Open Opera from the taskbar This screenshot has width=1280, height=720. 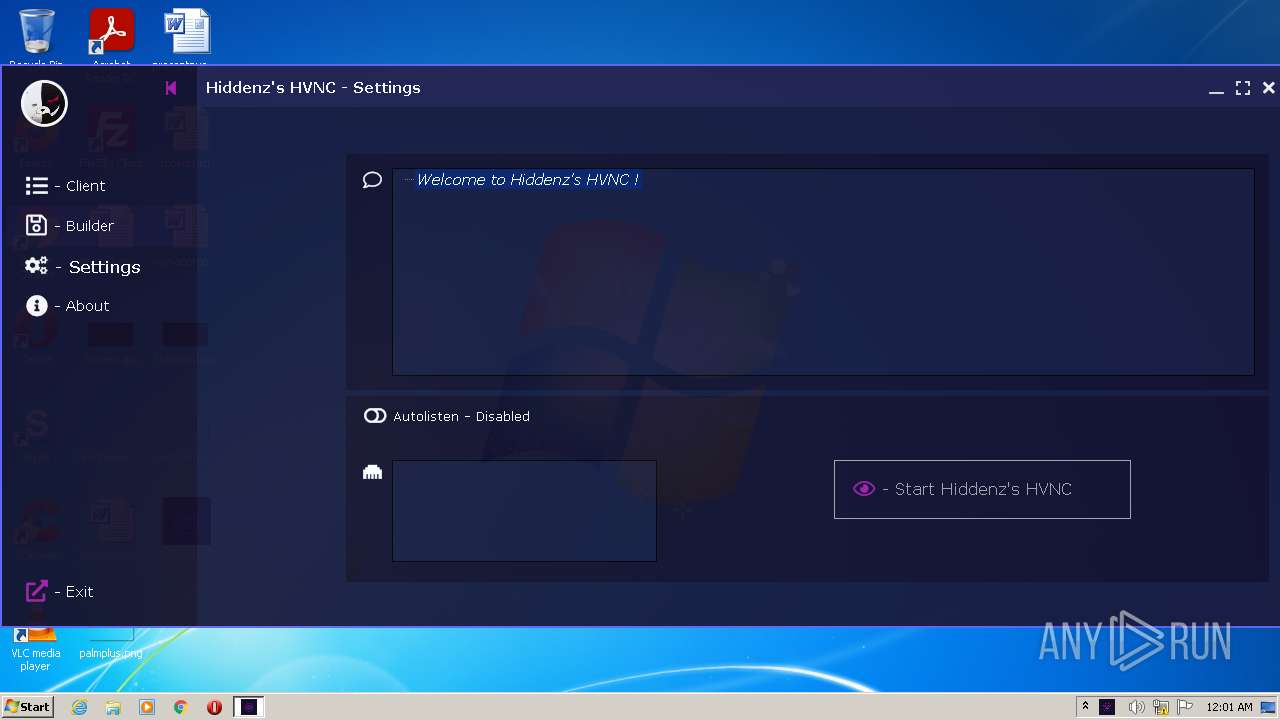(214, 707)
